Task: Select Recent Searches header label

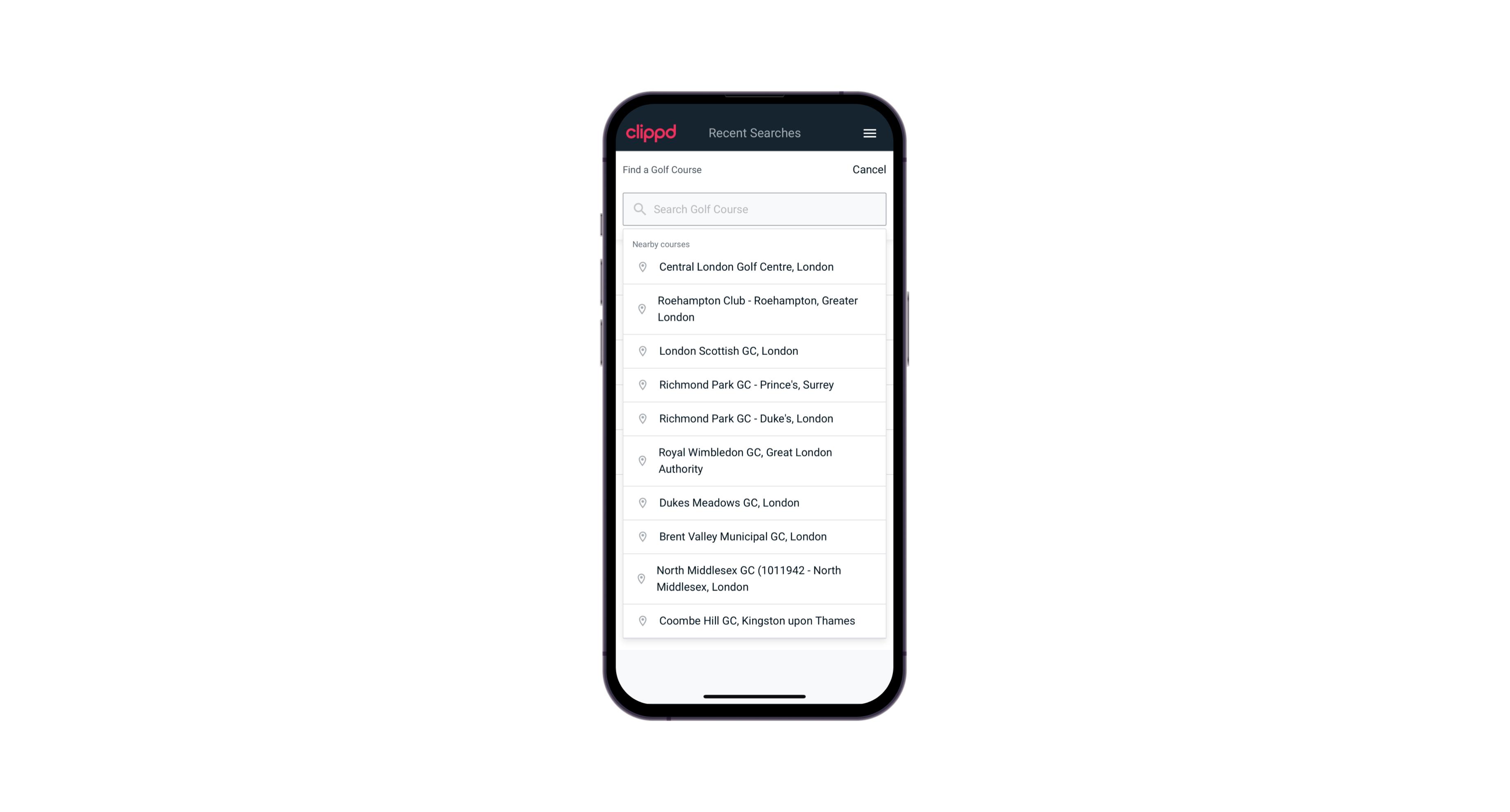Action: pyautogui.click(x=754, y=133)
